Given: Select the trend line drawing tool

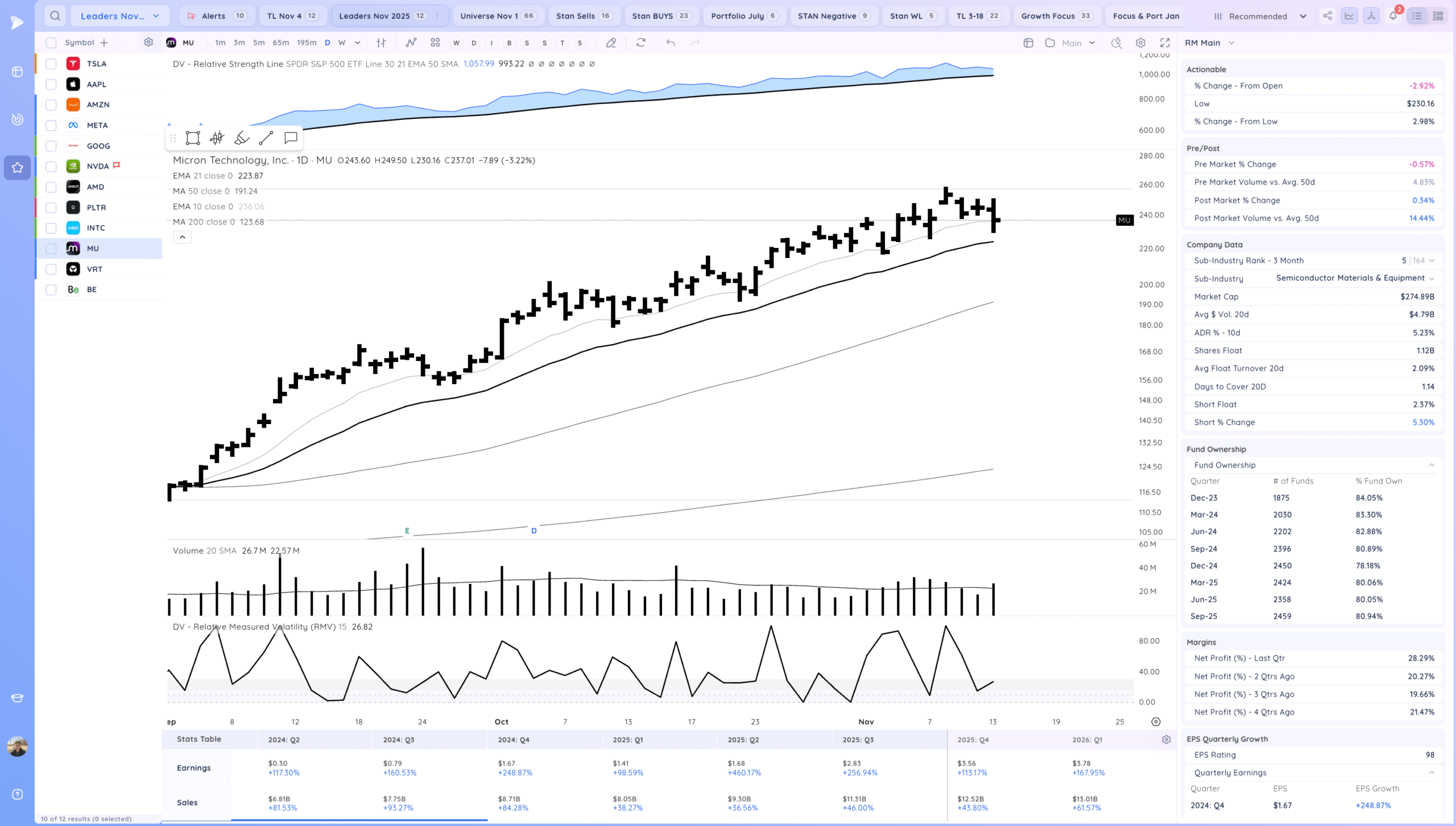Looking at the screenshot, I should [x=266, y=138].
